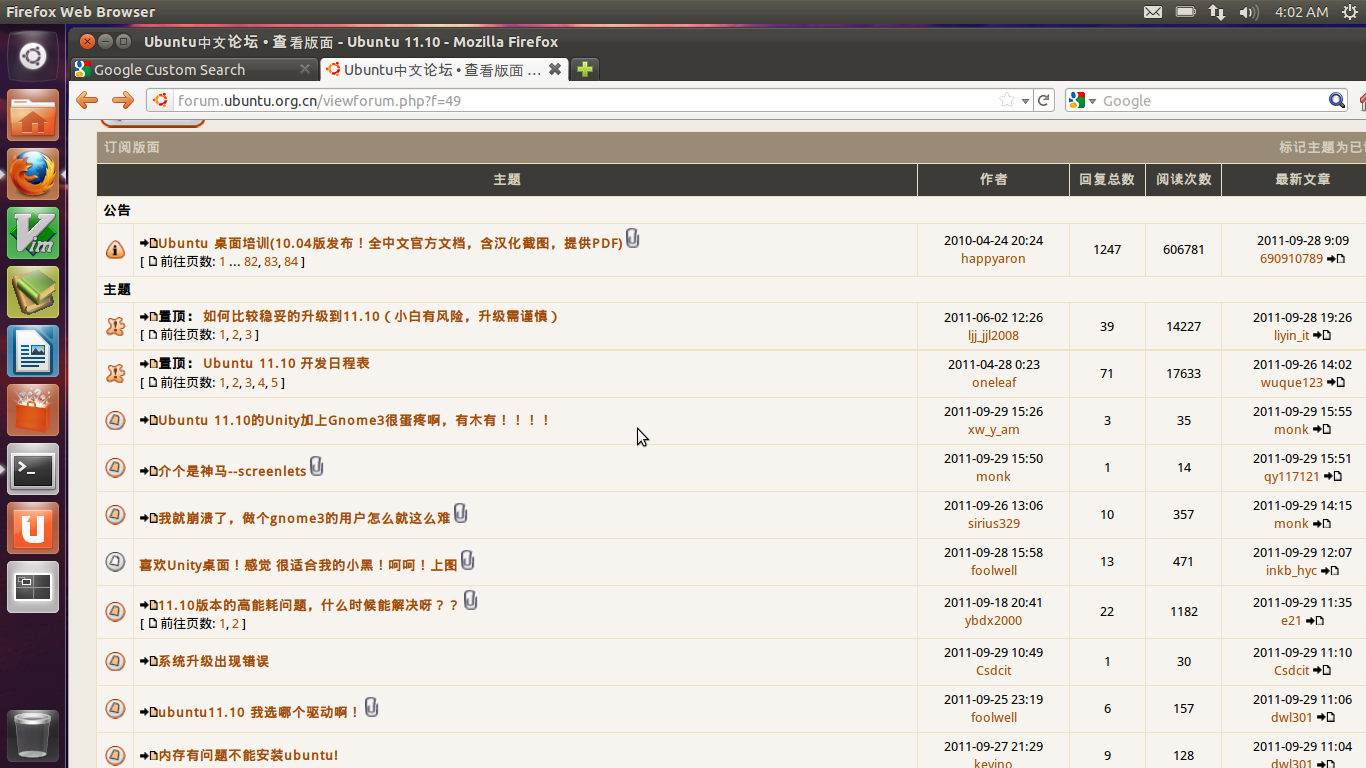Open Terminal from the launcher
Viewport: 1366px width, 768px height.
coord(33,470)
